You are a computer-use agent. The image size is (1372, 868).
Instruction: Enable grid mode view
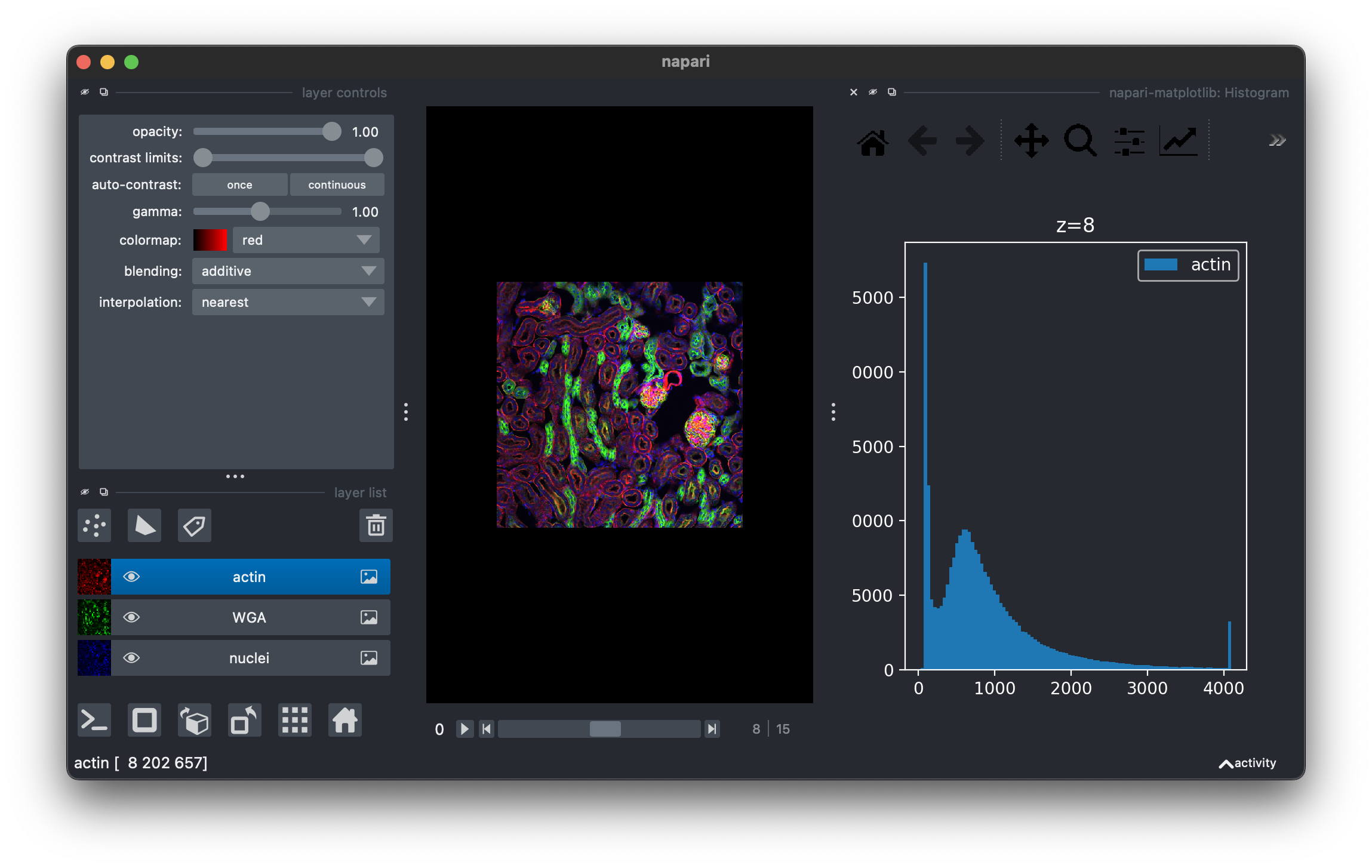point(295,721)
